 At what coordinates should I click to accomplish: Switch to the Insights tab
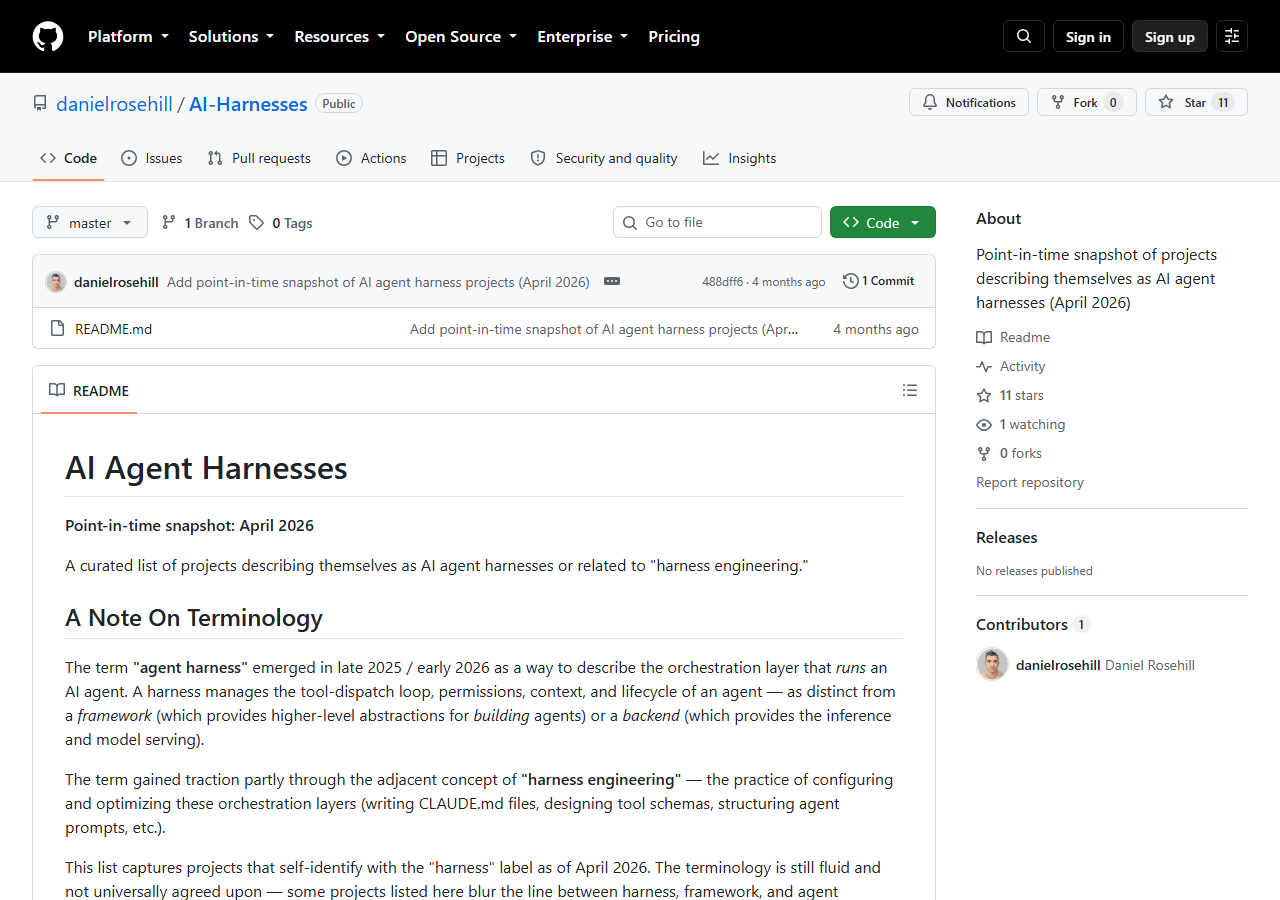click(739, 158)
